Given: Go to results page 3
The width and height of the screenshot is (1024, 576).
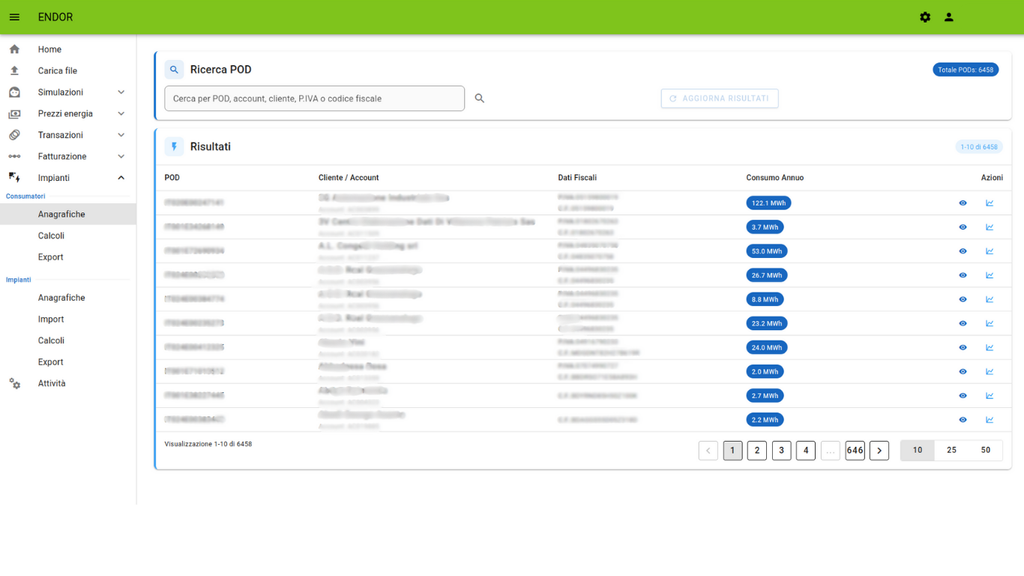Looking at the screenshot, I should [781, 451].
